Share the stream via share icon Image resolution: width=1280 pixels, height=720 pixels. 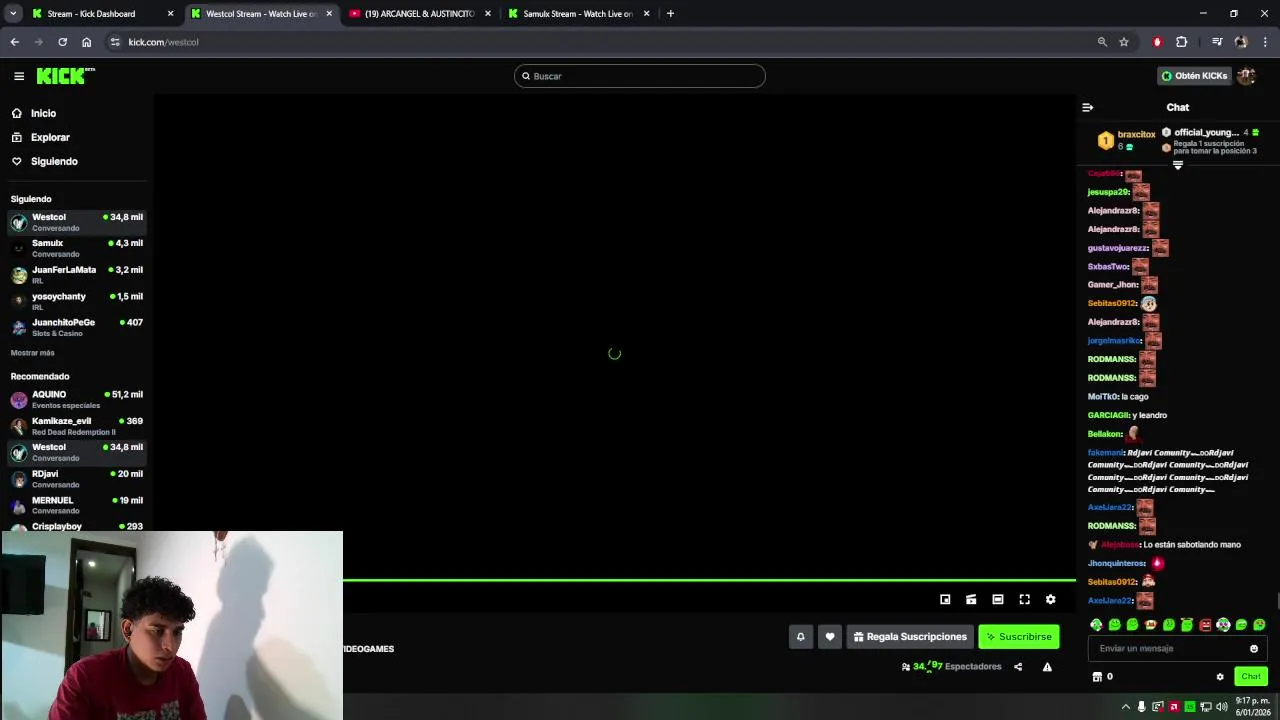[1018, 667]
